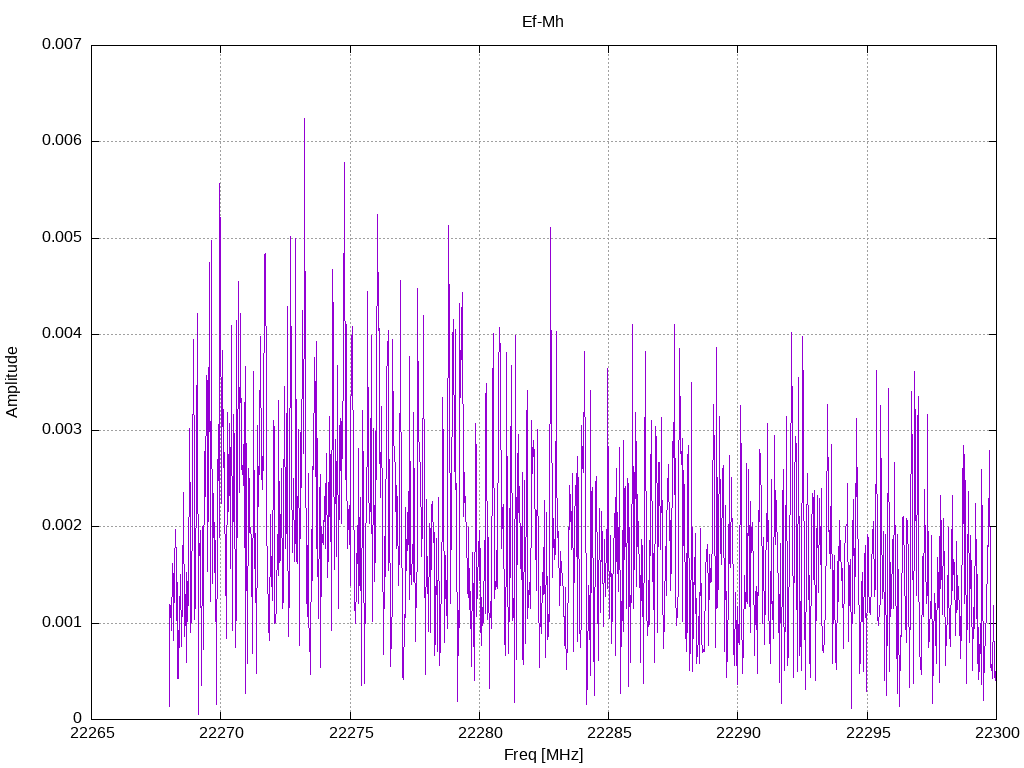The image size is (1024, 768).
Task: Select the 0.004 y-axis tick label
Action: tap(61, 334)
